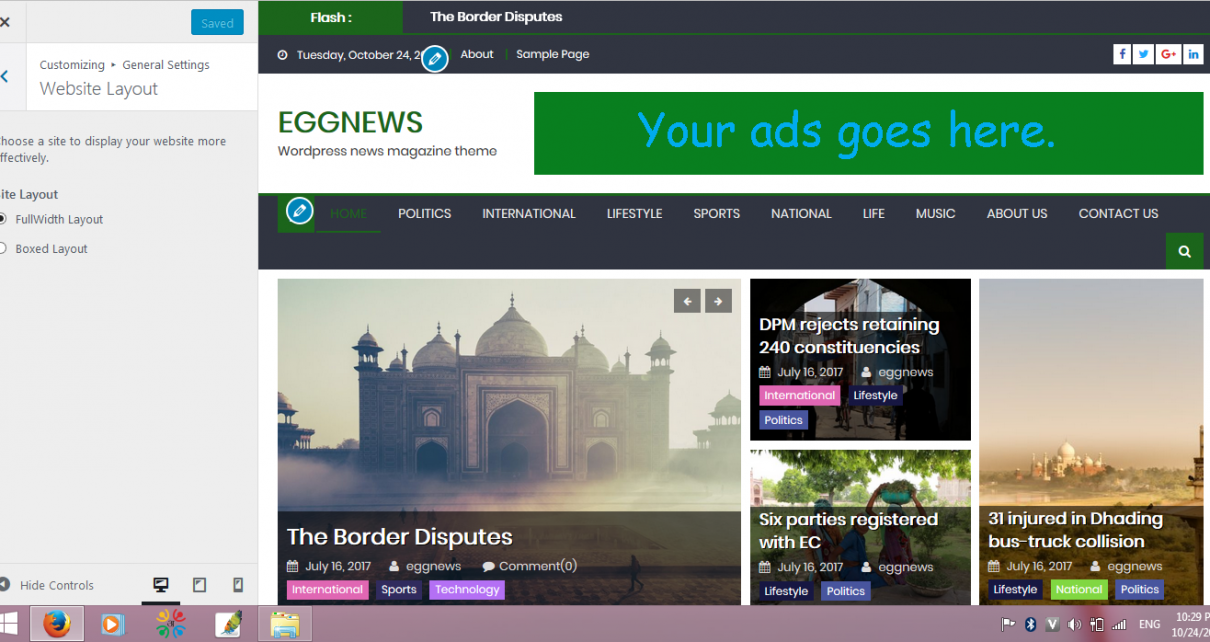Click the Saved button

point(217,23)
